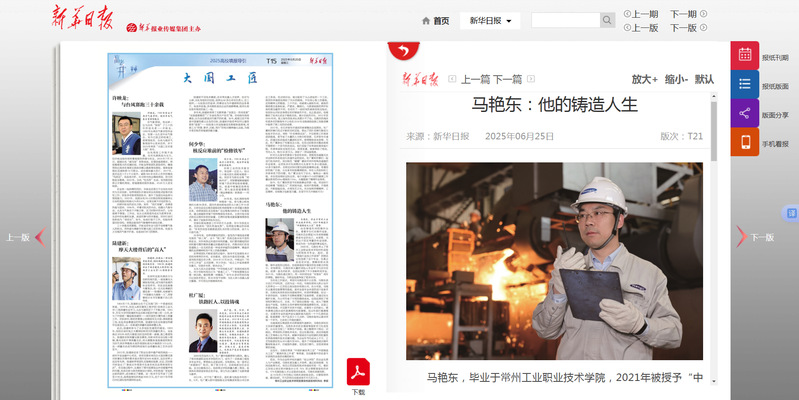Go to previous issue 上一期
This screenshot has width=799, height=400.
[641, 14]
